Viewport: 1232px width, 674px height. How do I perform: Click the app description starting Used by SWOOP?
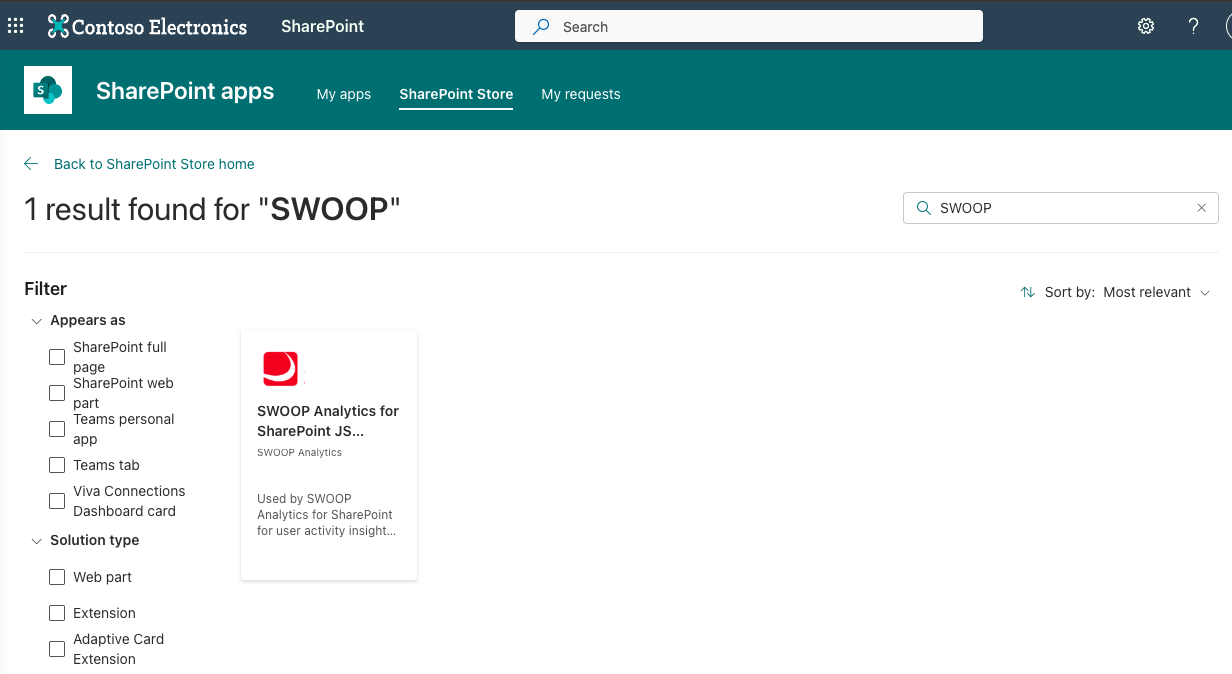click(327, 515)
